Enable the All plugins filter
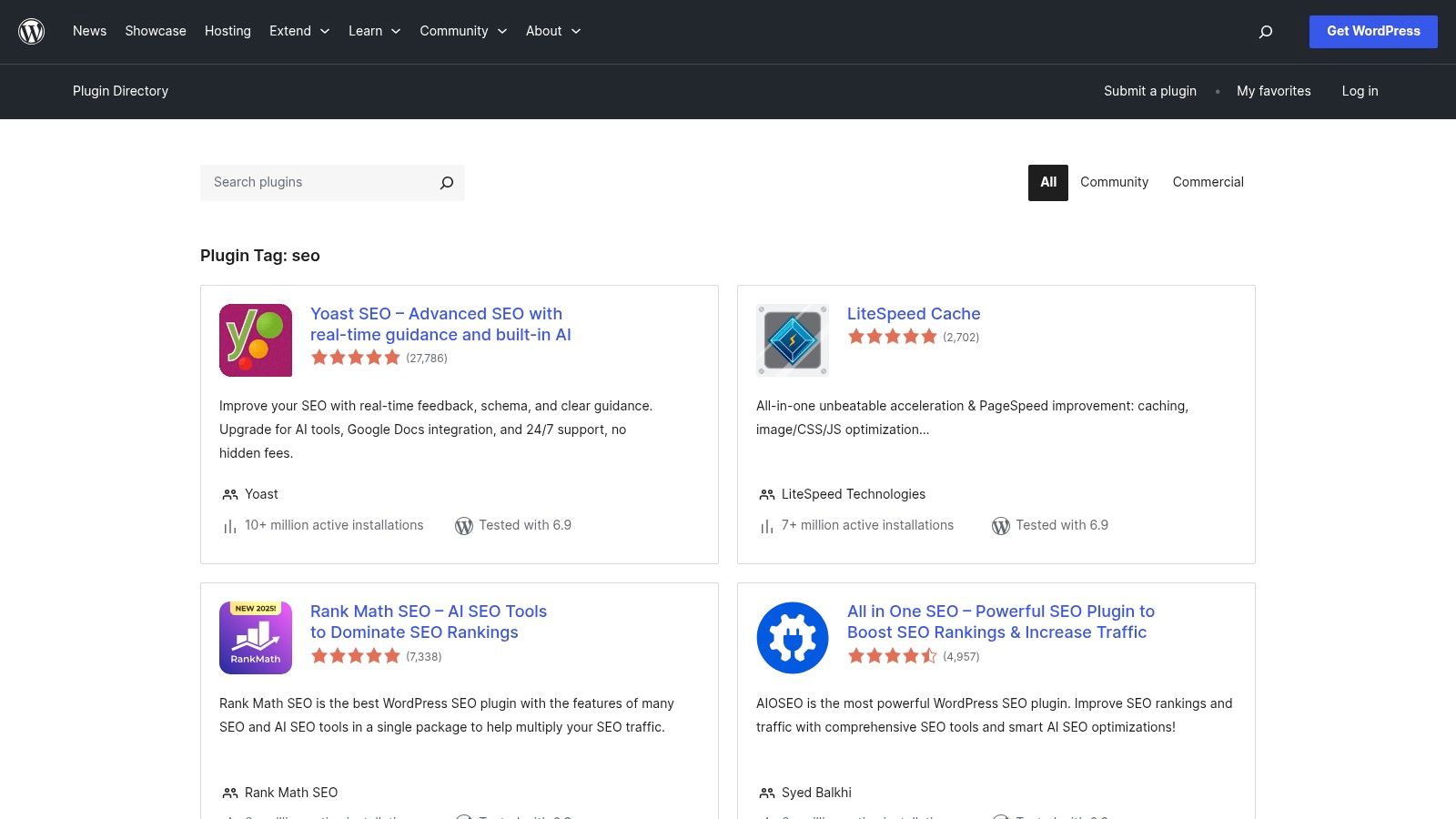The height and width of the screenshot is (819, 1456). (1047, 182)
